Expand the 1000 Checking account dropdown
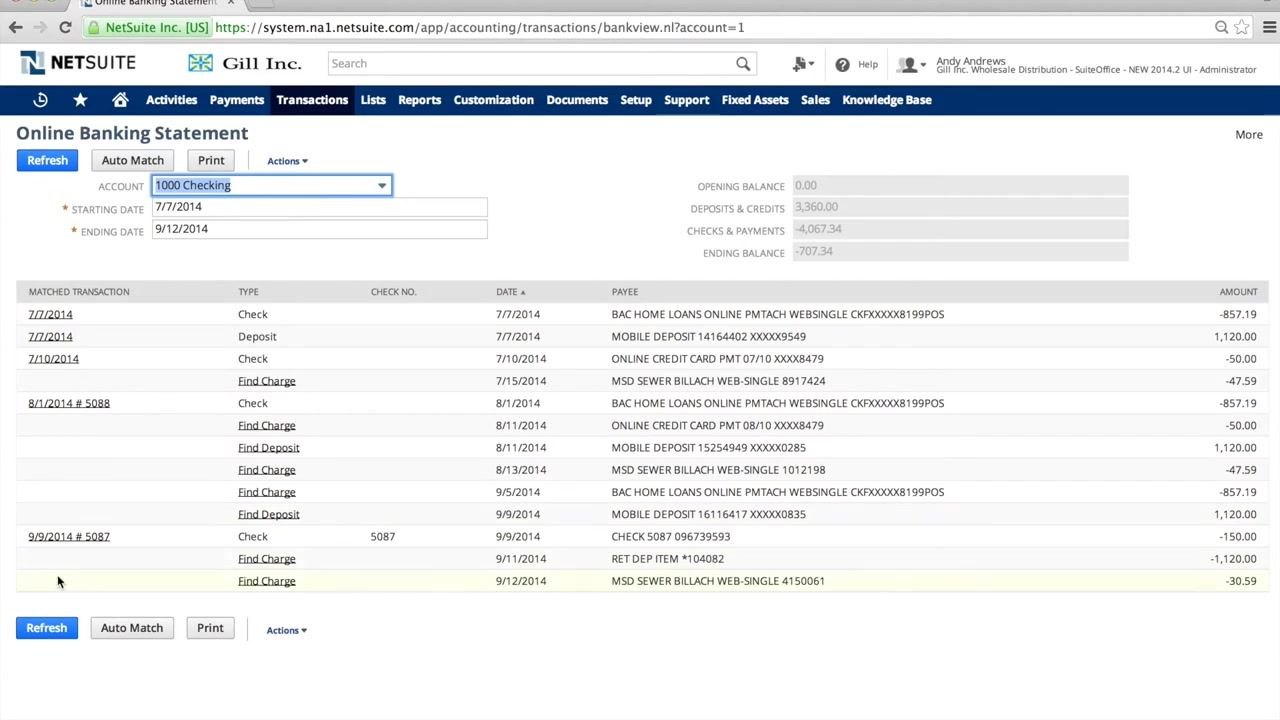 [381, 185]
